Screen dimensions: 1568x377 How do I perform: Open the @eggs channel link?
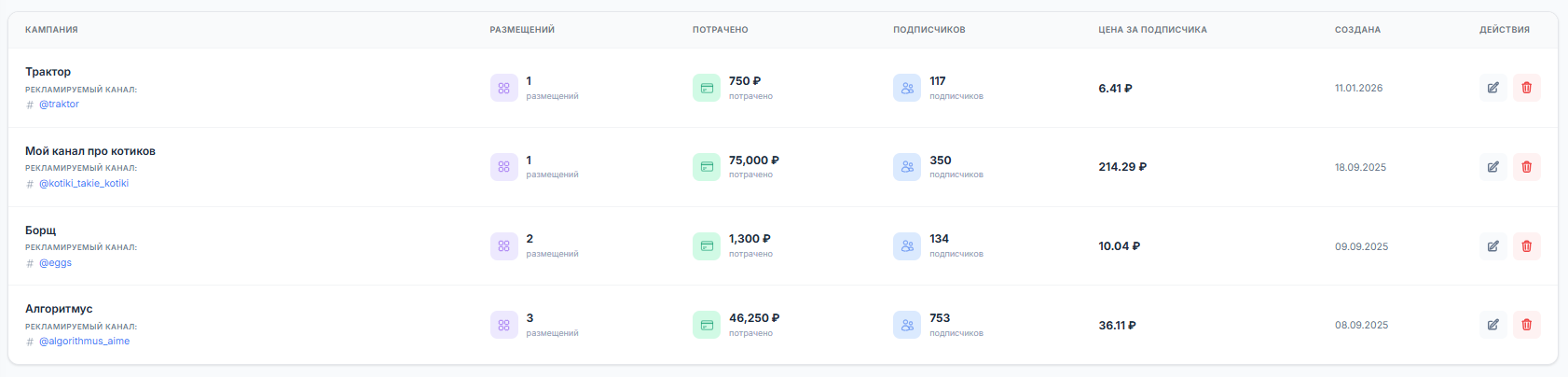coord(55,263)
